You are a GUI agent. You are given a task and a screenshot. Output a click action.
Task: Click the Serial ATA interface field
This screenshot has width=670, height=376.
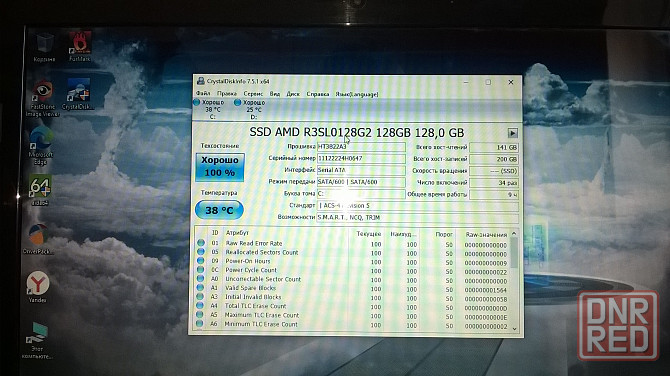coord(361,170)
